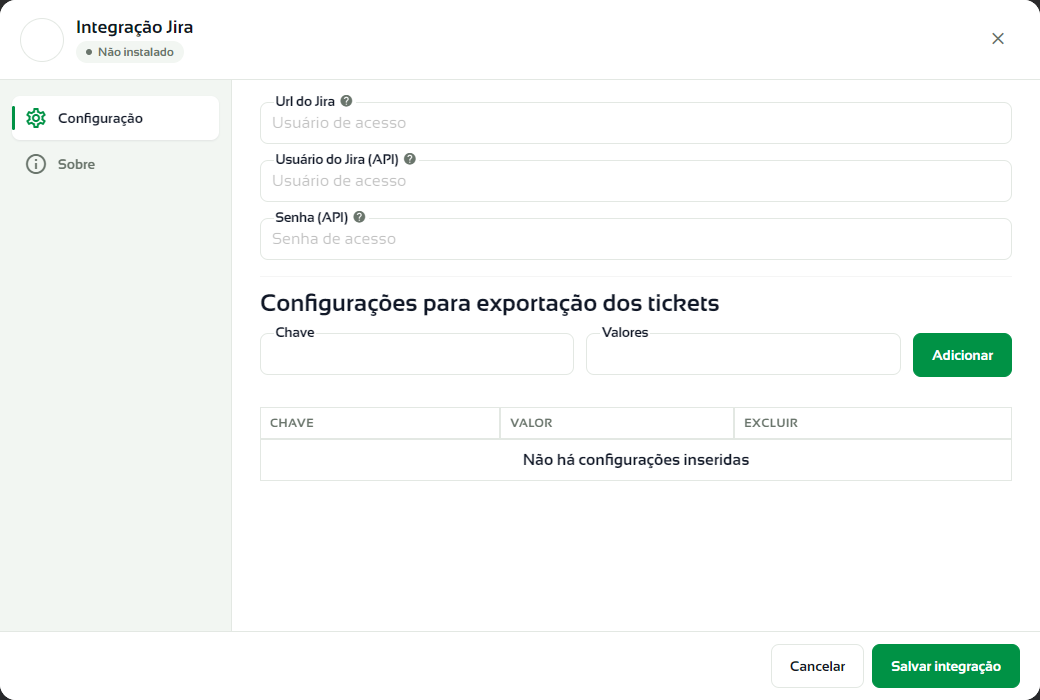Click the Adicionar button
The width and height of the screenshot is (1040, 700).
[962, 355]
